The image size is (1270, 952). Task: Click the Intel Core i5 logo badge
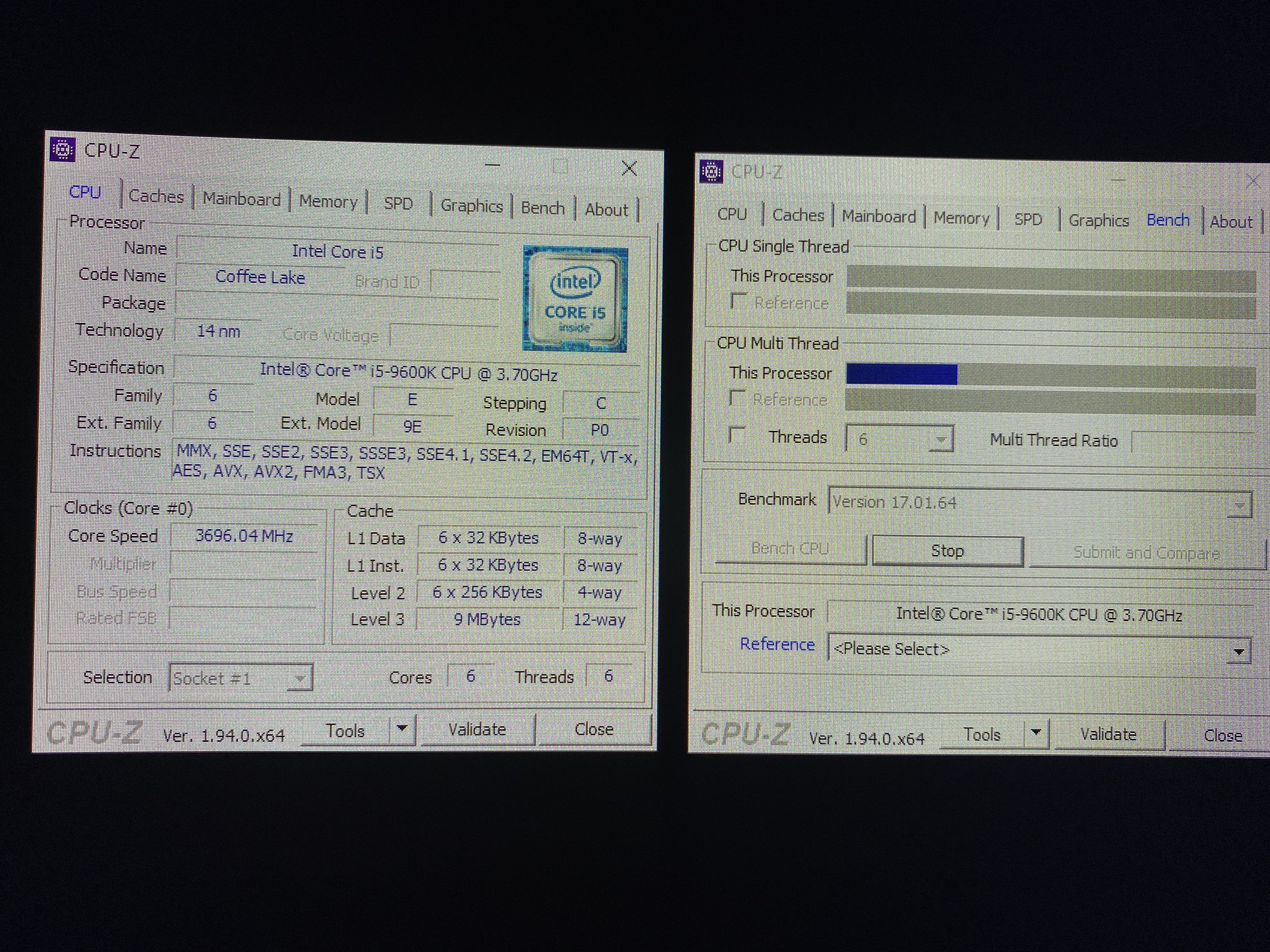[x=575, y=299]
